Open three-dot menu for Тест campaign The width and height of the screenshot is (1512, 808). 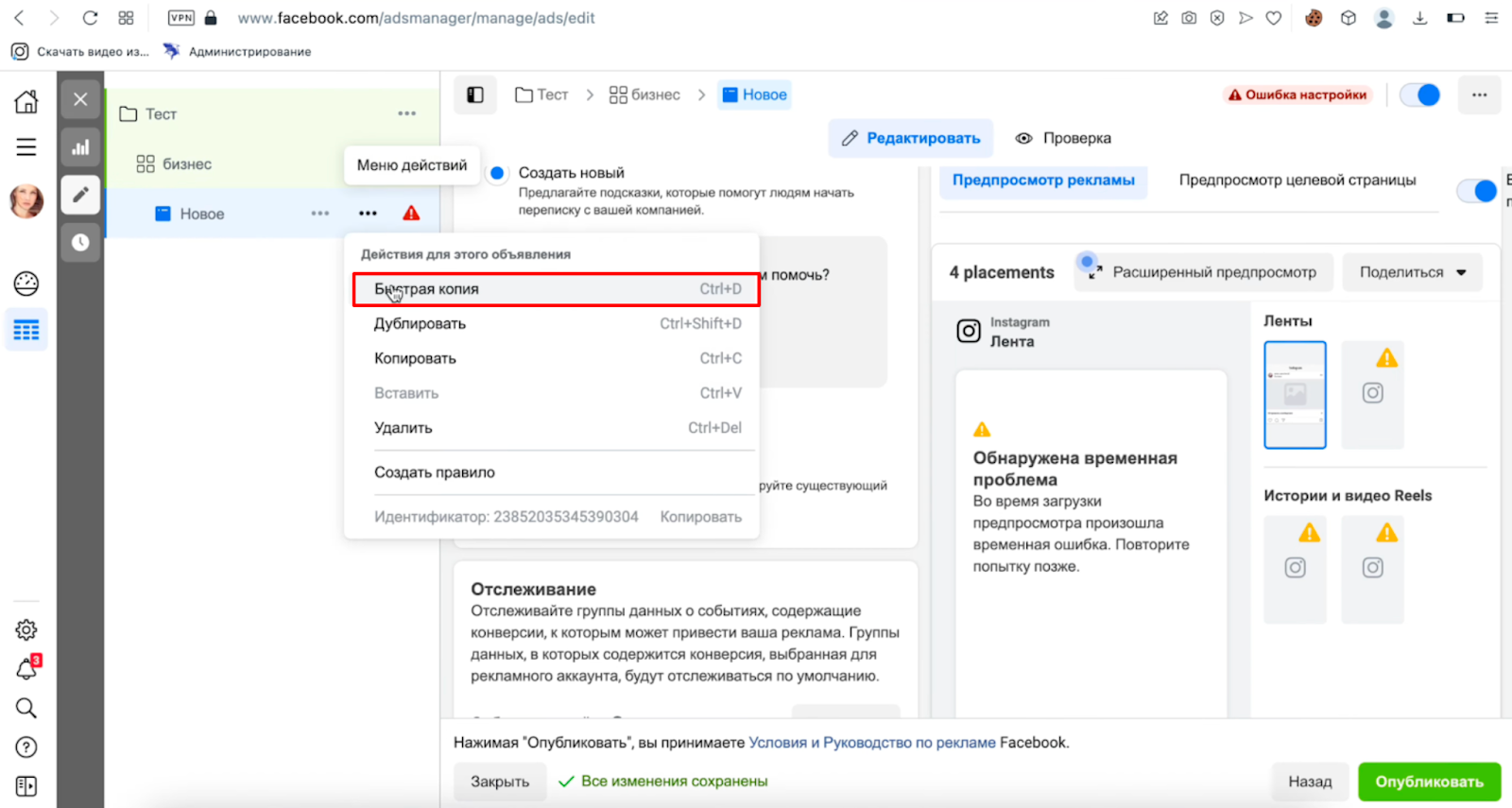(407, 113)
